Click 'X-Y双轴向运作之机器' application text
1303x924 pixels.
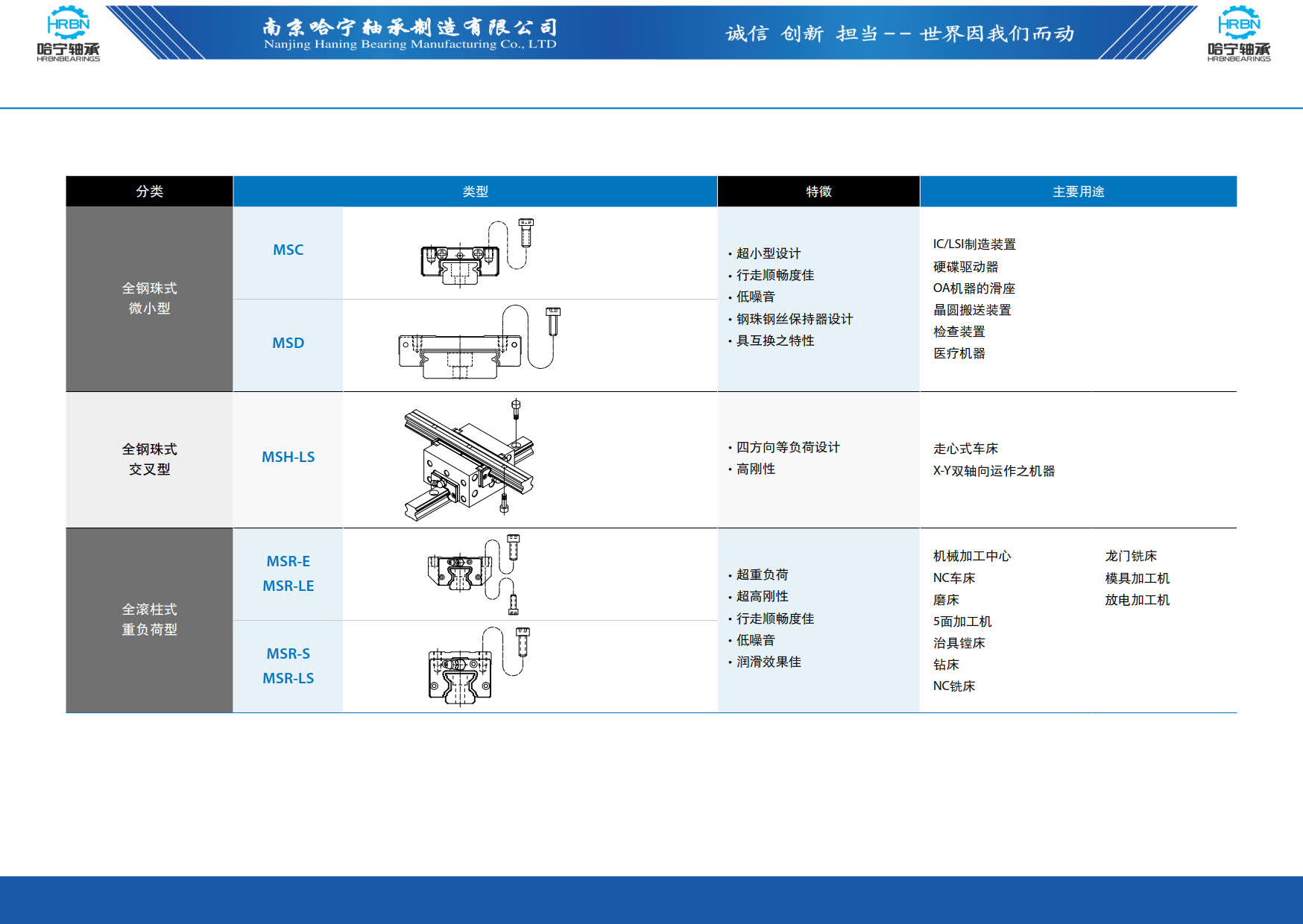pyautogui.click(x=994, y=471)
